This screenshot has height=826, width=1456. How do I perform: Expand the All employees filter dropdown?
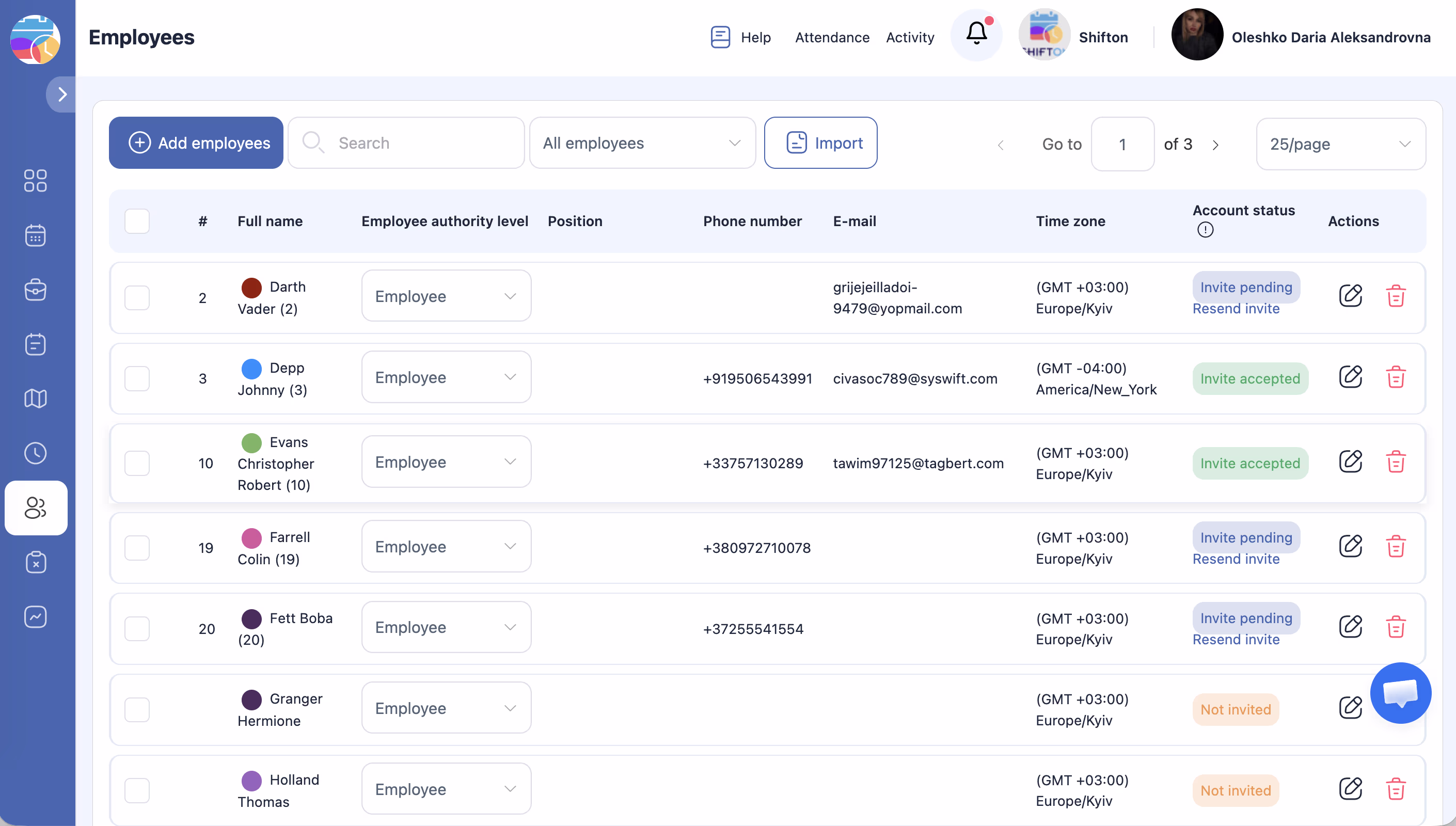click(642, 143)
